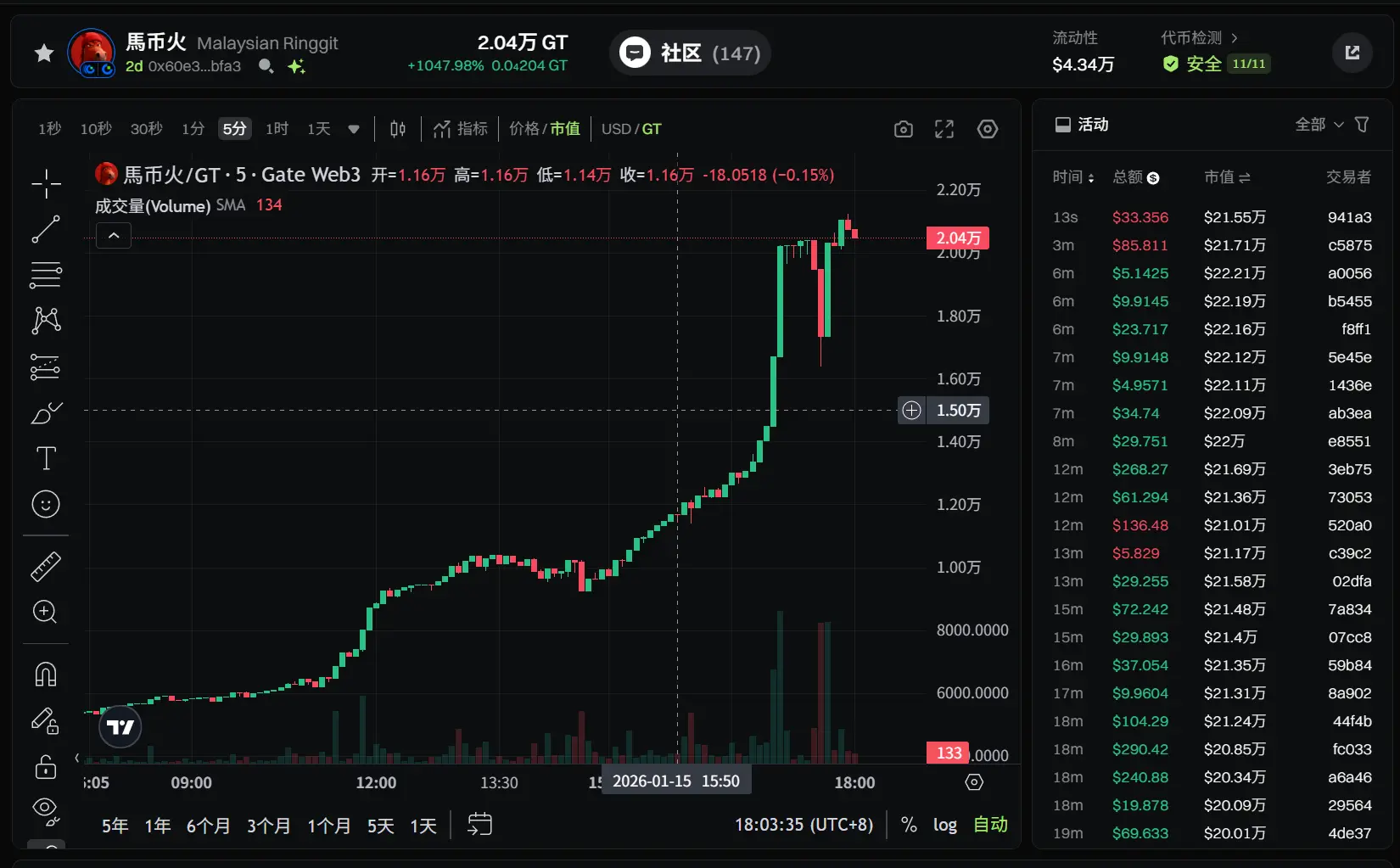
Task: Toggle log scale
Action: (x=944, y=825)
